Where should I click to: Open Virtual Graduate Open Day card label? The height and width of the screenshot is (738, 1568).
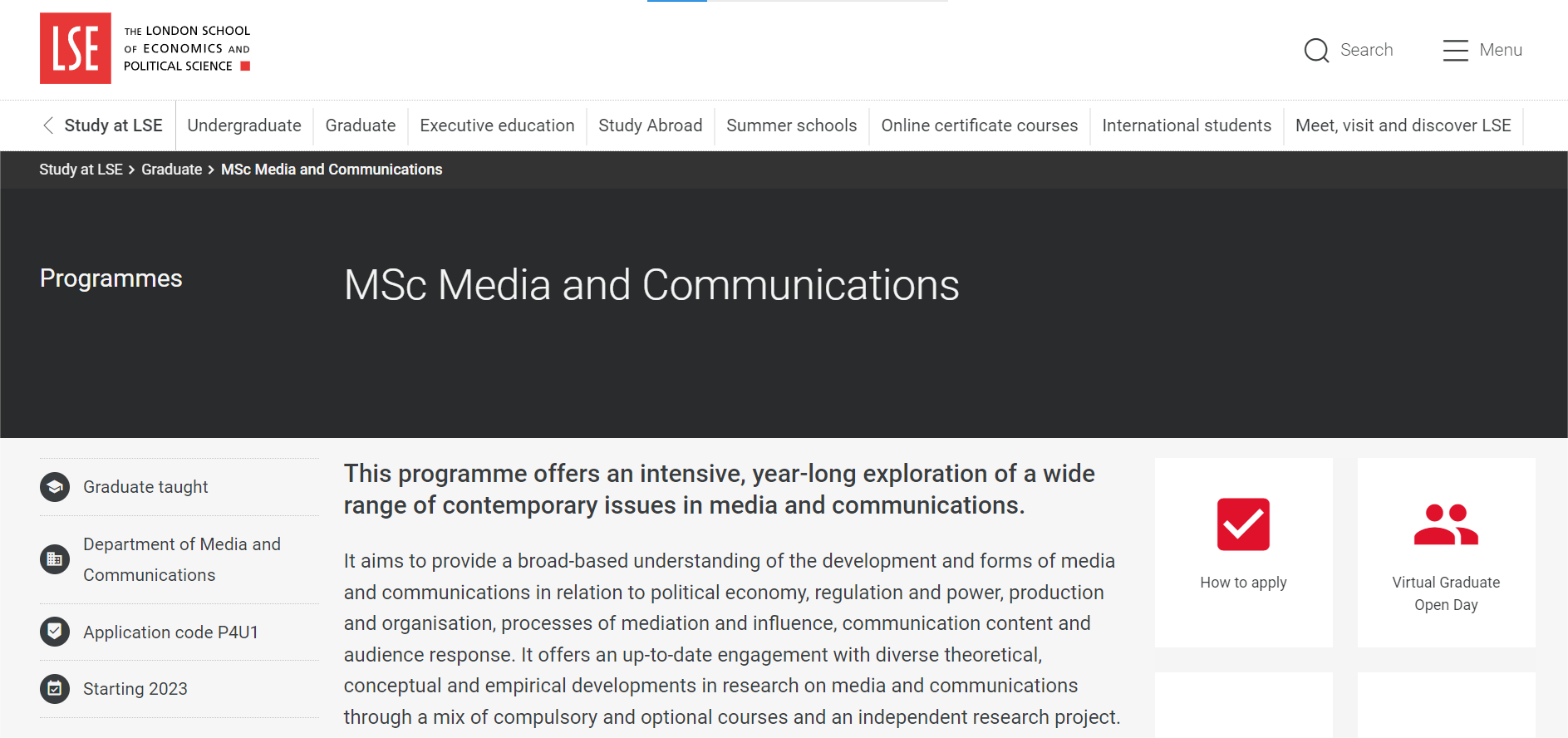tap(1446, 593)
